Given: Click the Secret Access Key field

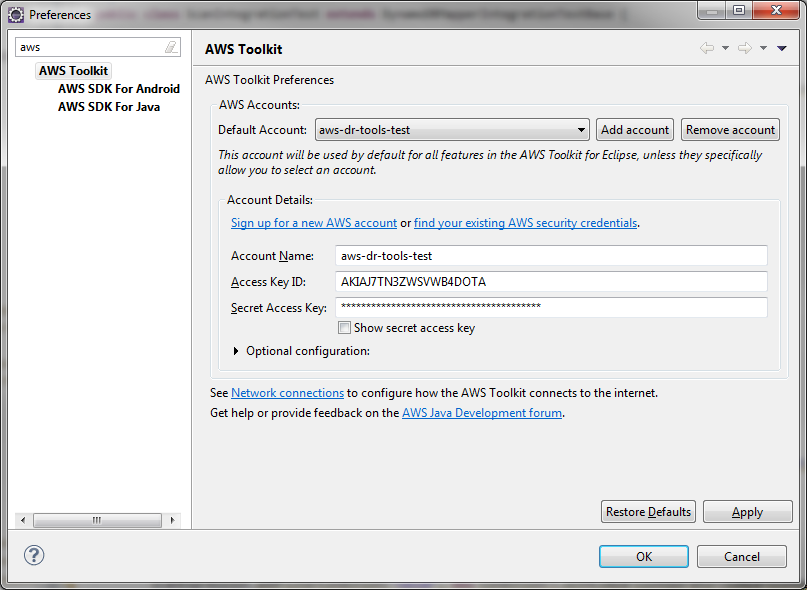Looking at the screenshot, I should coord(551,307).
